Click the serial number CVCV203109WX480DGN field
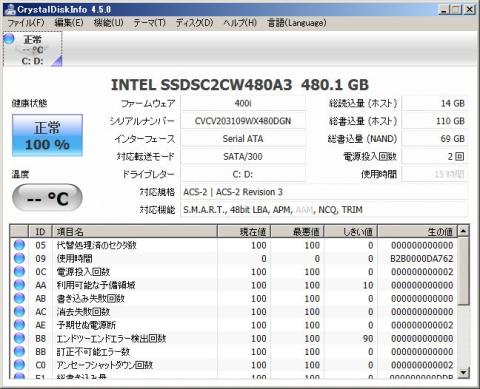This screenshot has width=480, height=389. click(243, 121)
